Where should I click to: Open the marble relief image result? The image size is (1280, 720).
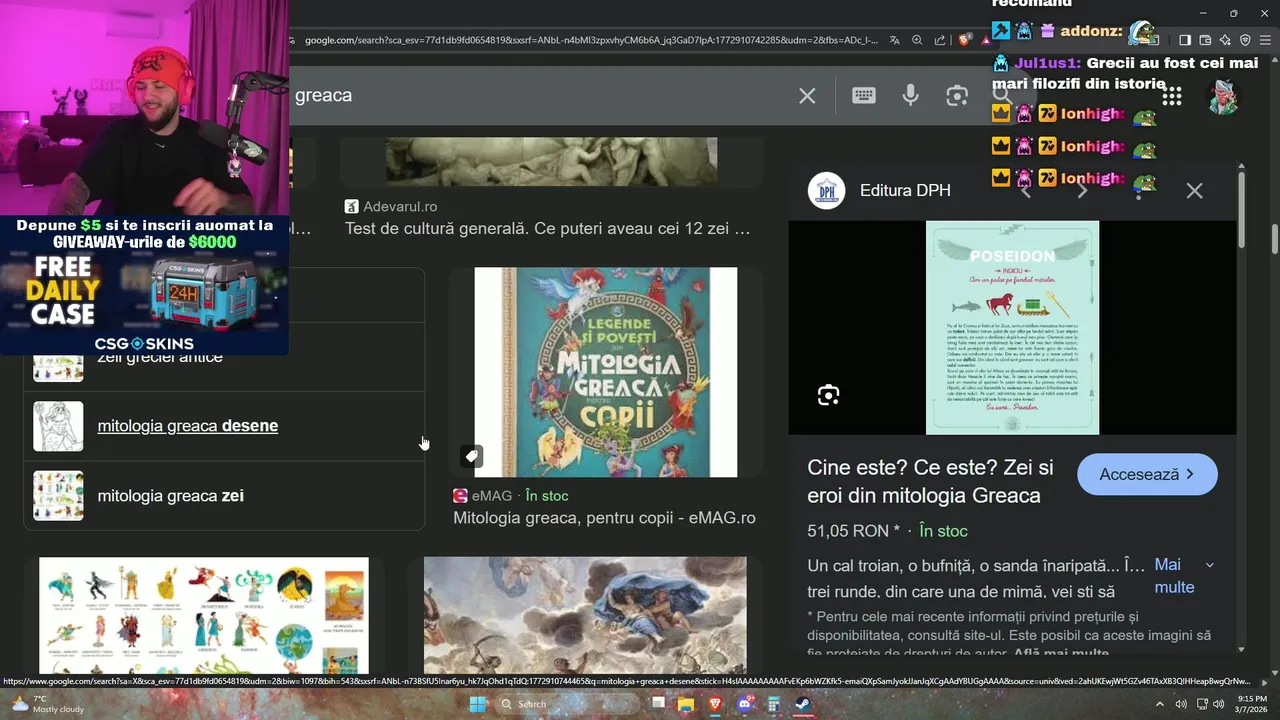coord(551,161)
